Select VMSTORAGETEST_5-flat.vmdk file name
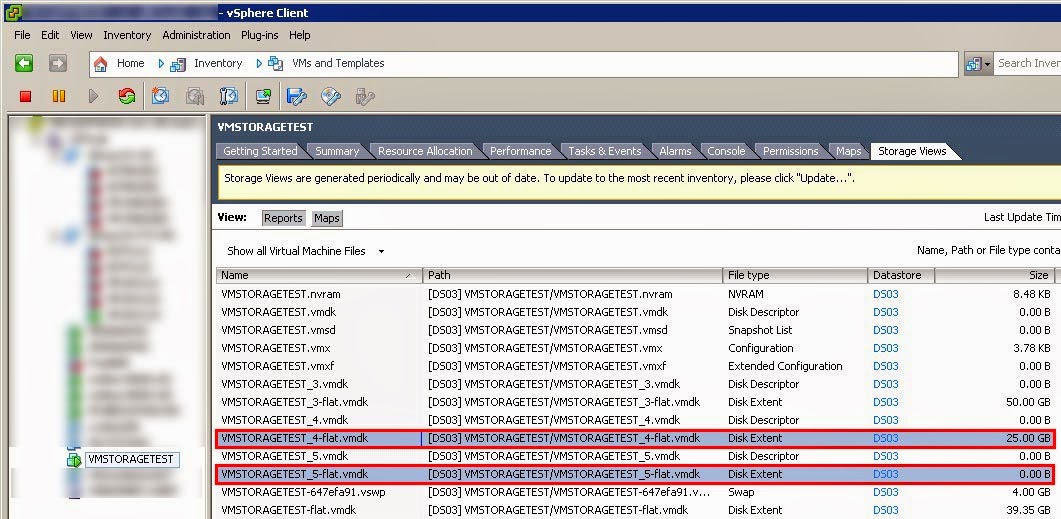The image size is (1061, 519). [x=294, y=474]
